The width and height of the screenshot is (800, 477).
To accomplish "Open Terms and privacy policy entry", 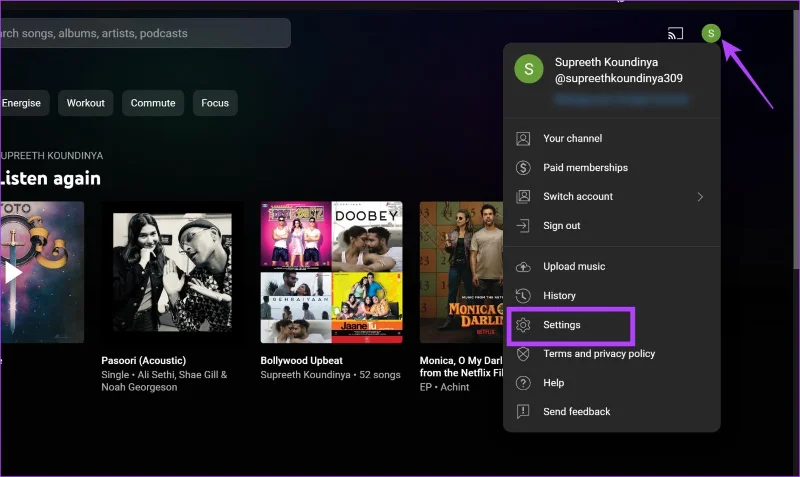I will tap(612, 354).
